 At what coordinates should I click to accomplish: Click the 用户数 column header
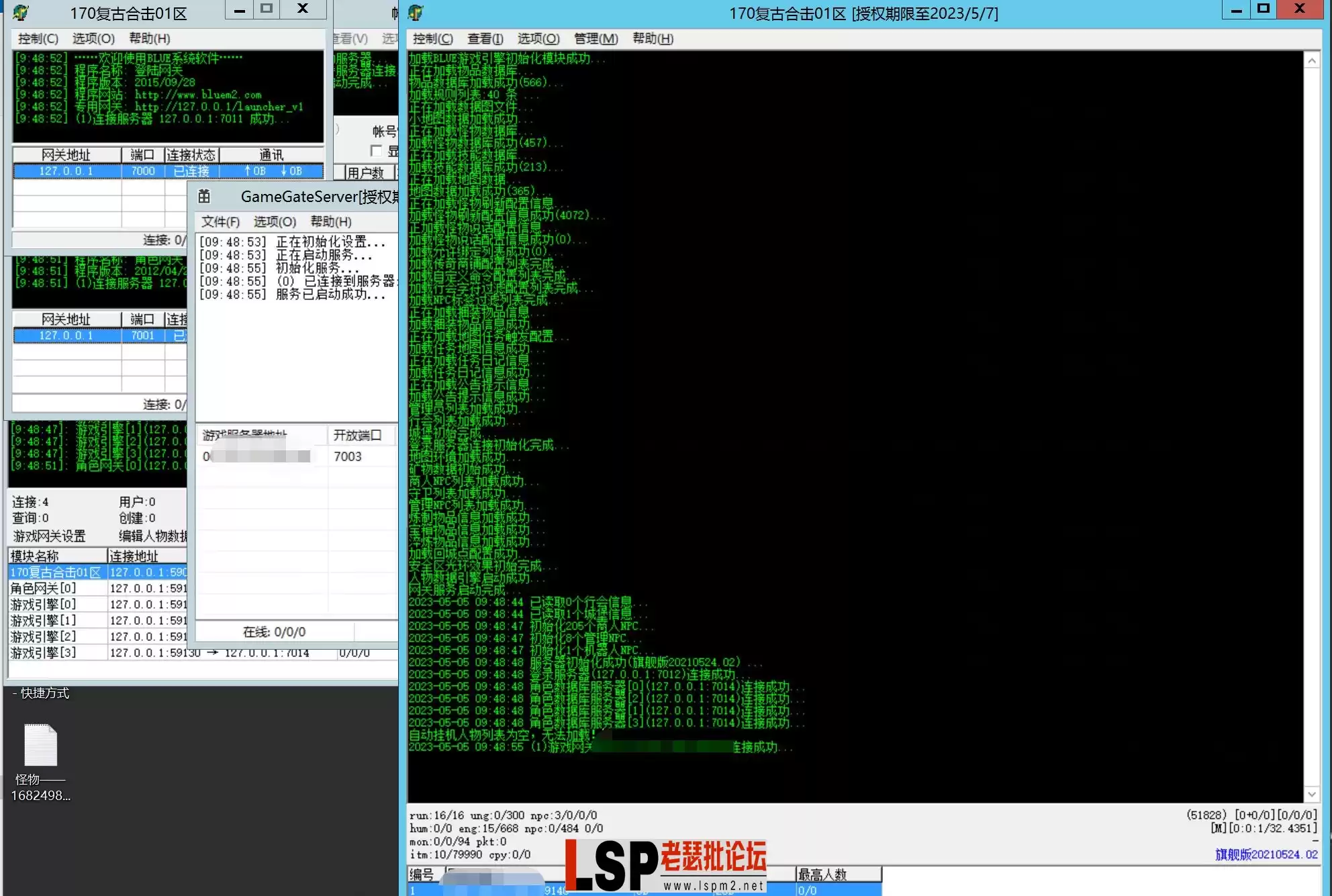click(369, 173)
